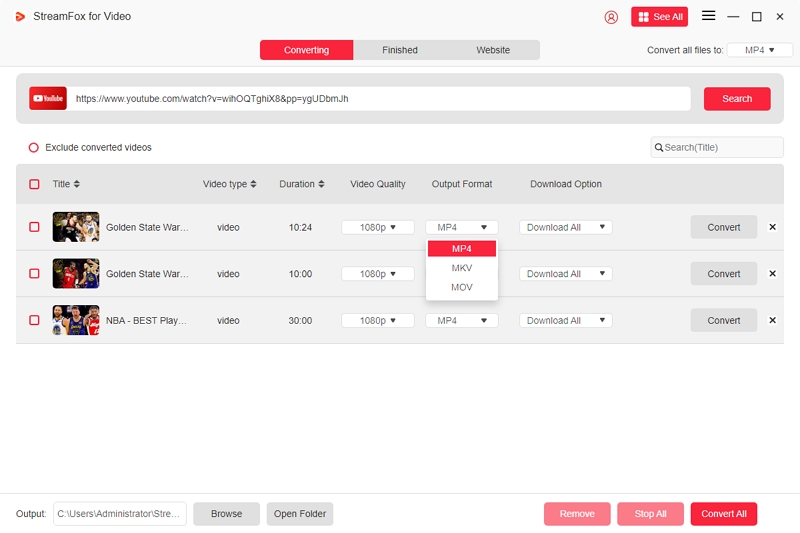Open thumbnail of 10:24 video
Screen dimensions: 800x533
point(76,227)
